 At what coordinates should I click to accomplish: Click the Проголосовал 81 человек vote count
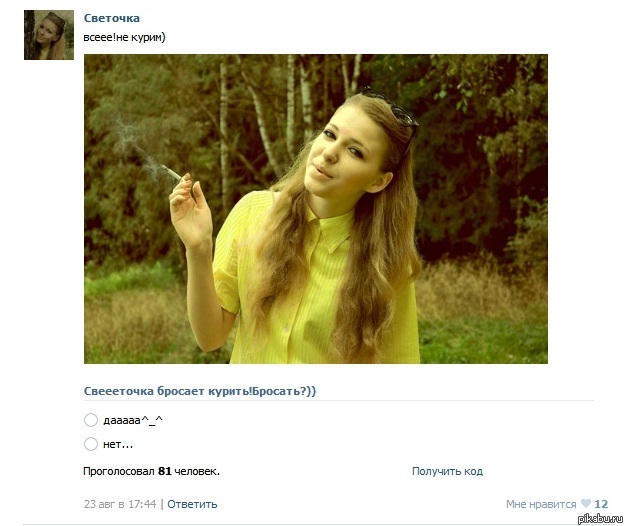tap(151, 471)
